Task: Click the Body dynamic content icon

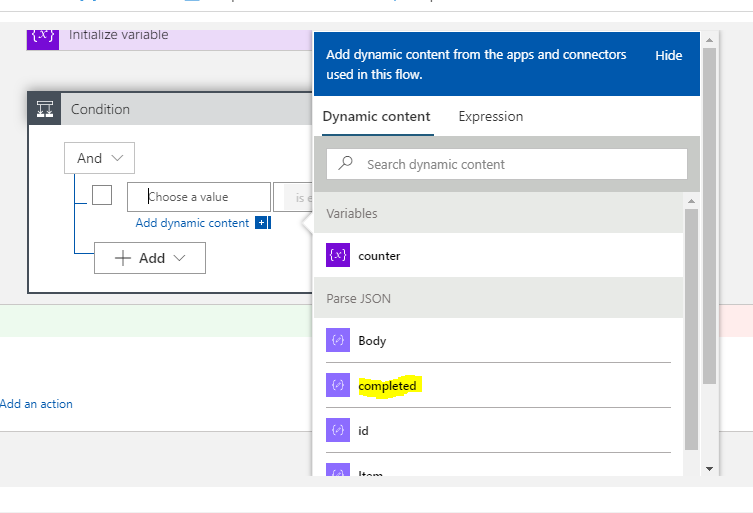Action: [x=338, y=341]
